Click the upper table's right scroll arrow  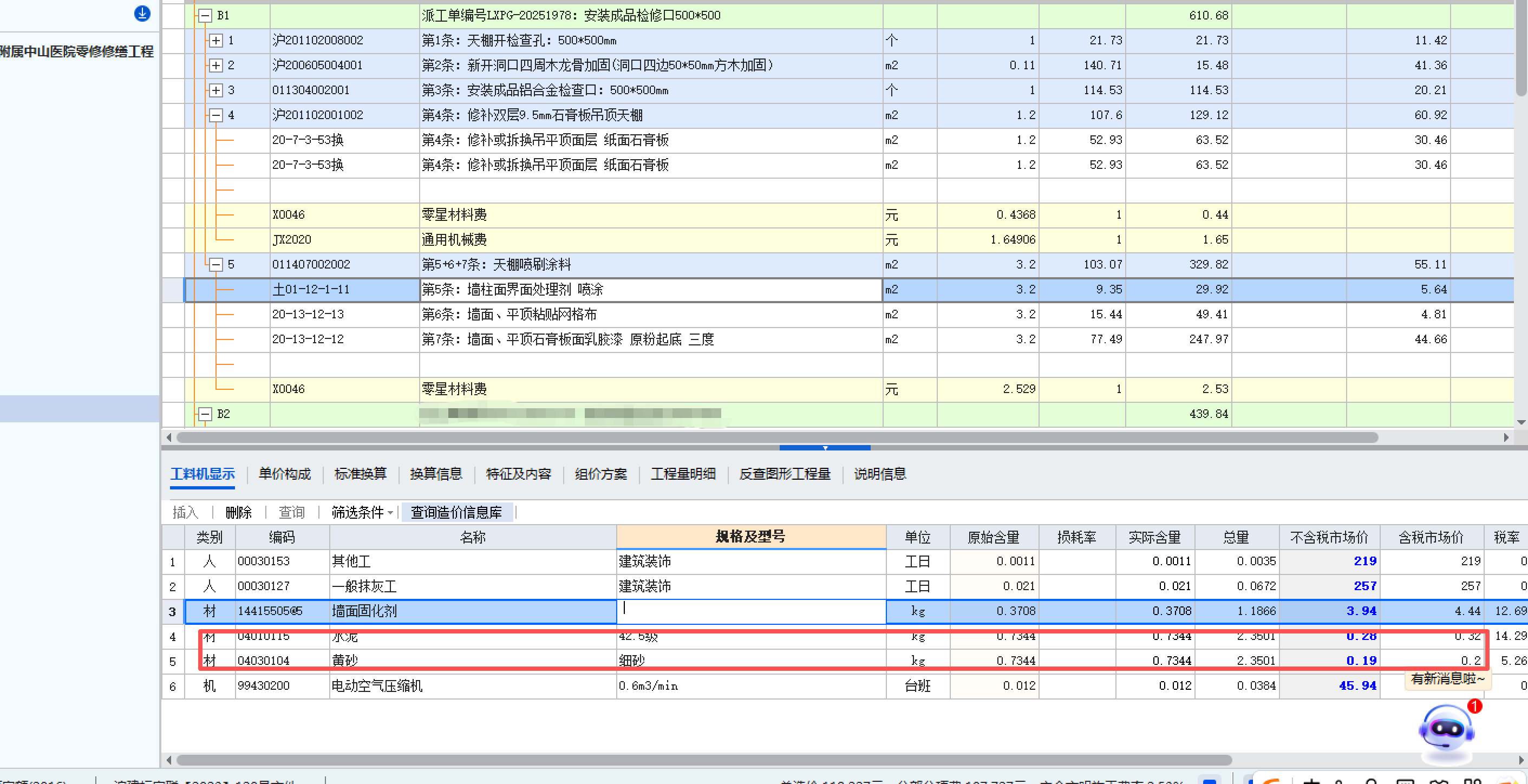[x=1506, y=437]
